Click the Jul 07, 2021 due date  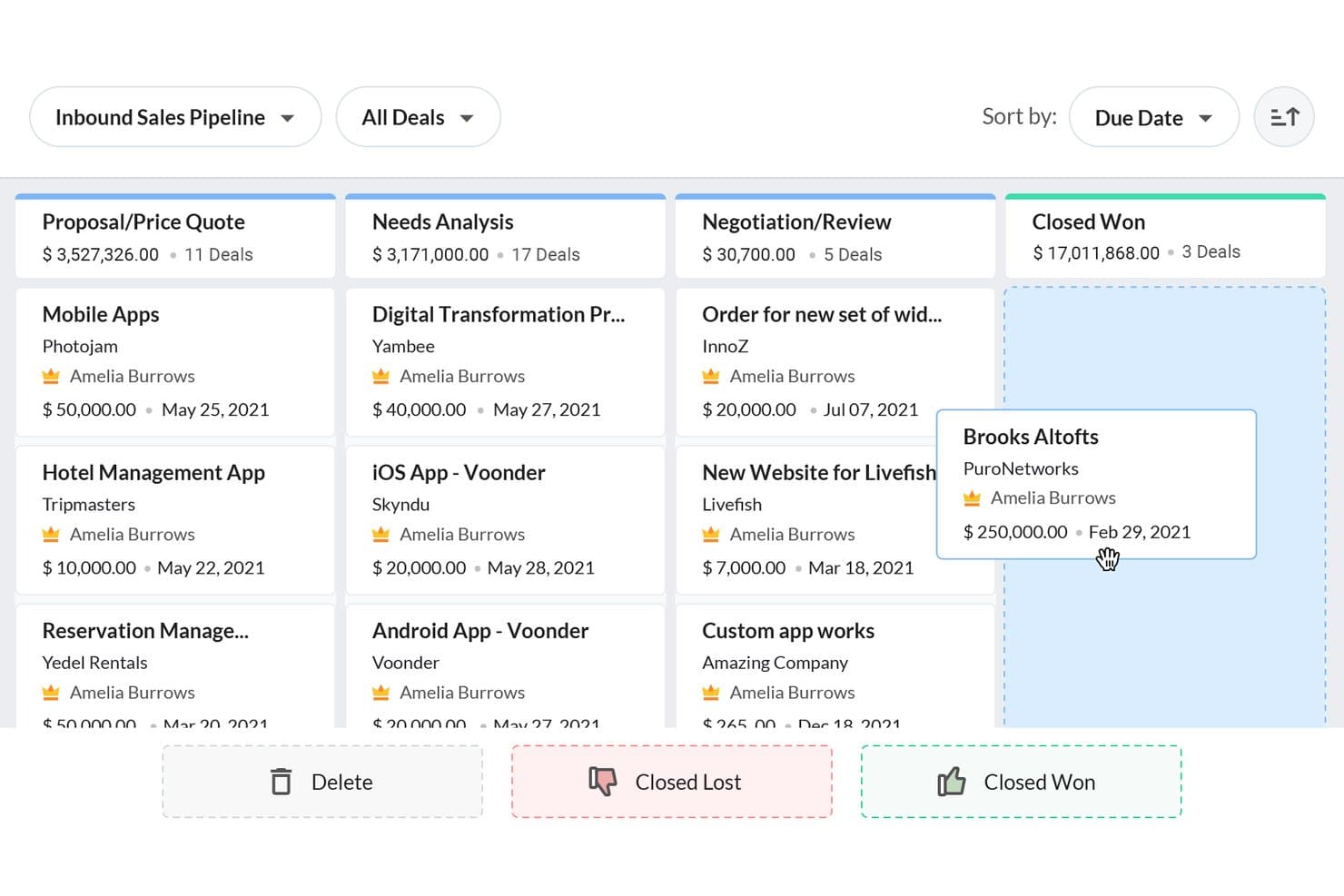pyautogui.click(x=871, y=409)
